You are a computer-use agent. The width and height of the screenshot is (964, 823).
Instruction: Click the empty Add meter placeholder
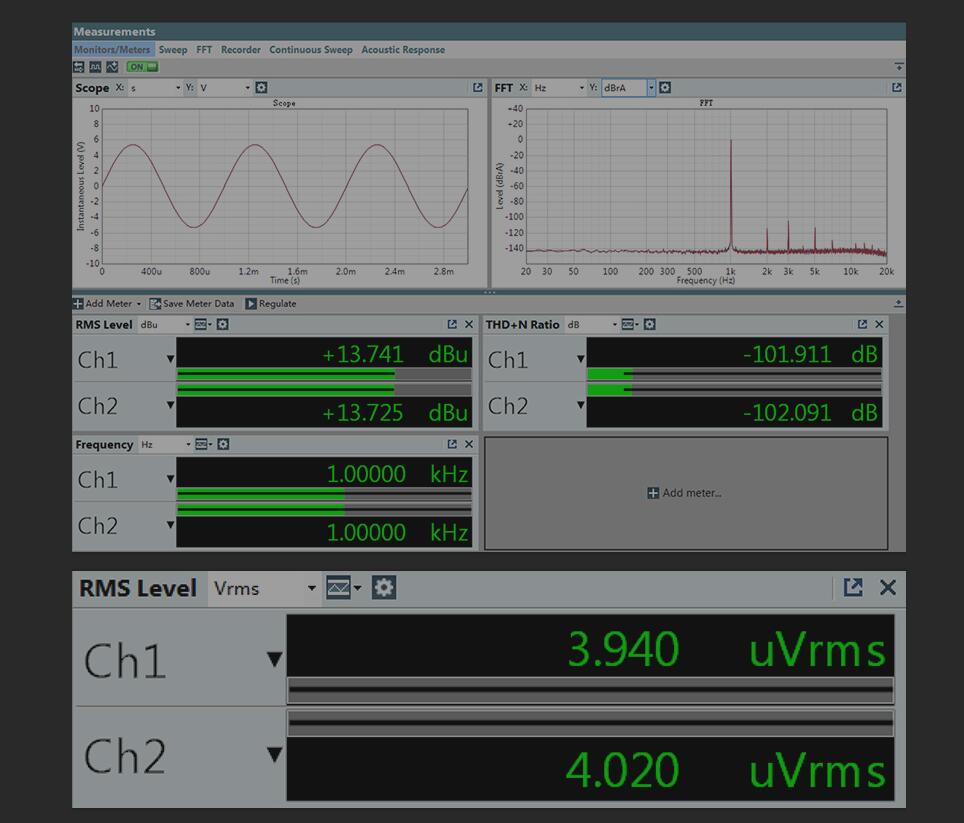click(x=685, y=493)
